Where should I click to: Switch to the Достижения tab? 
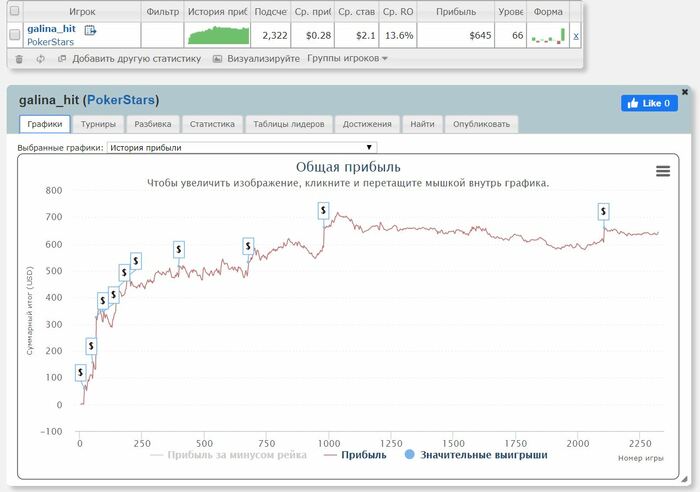(x=367, y=124)
